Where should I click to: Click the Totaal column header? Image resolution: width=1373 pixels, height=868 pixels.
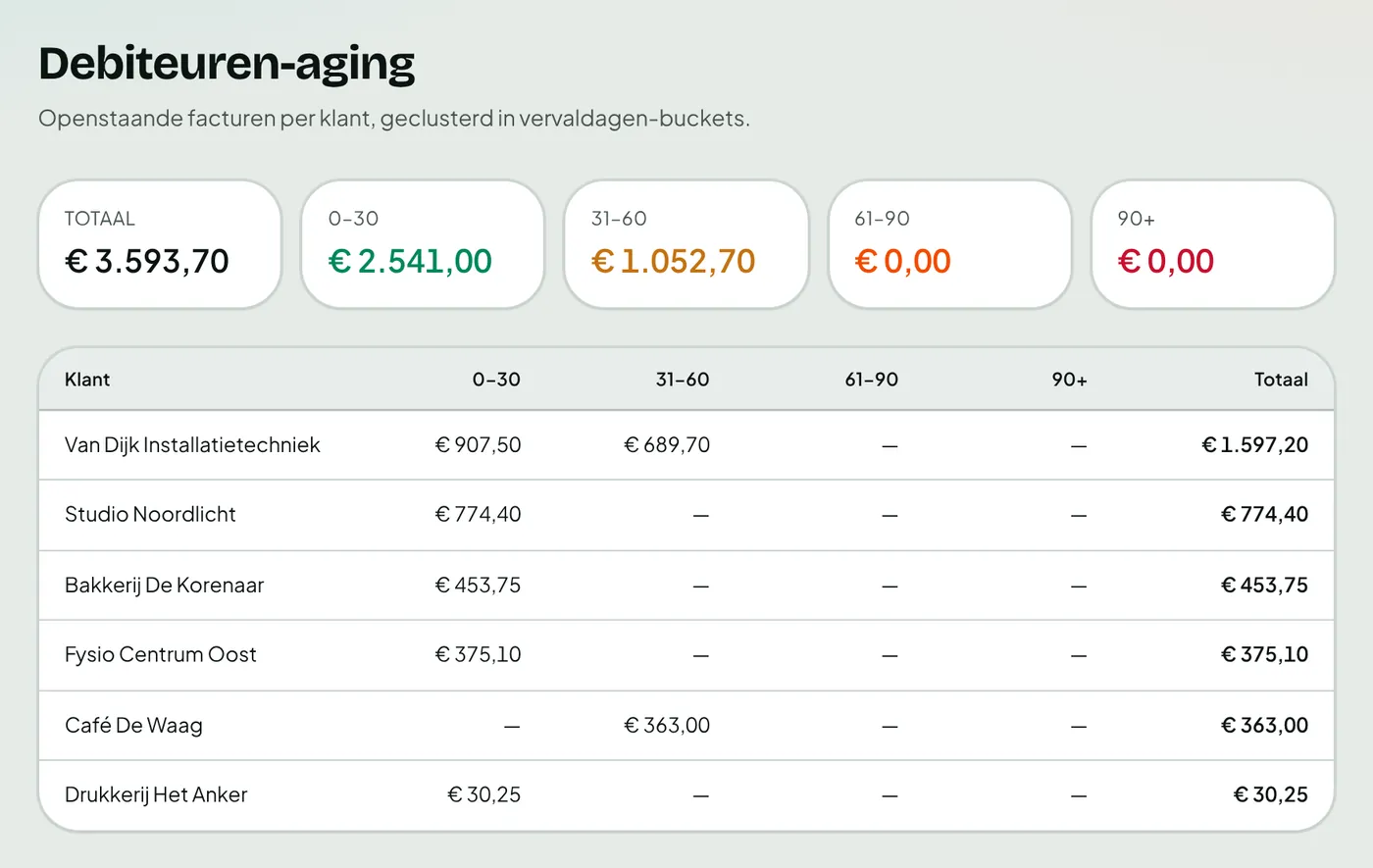pos(1281,380)
